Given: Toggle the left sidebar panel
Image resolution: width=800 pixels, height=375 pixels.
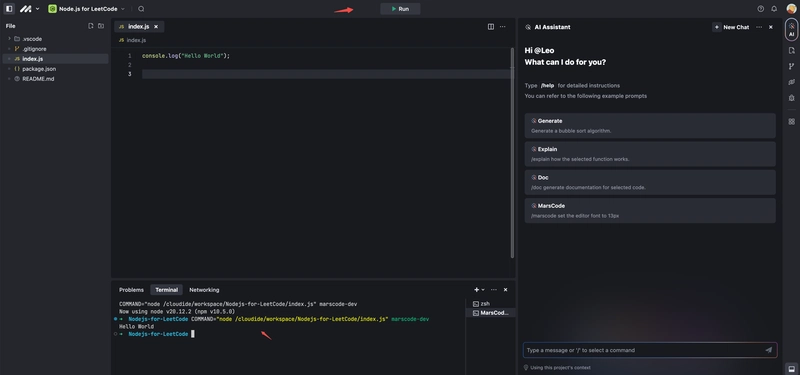Looking at the screenshot, I should [9, 9].
